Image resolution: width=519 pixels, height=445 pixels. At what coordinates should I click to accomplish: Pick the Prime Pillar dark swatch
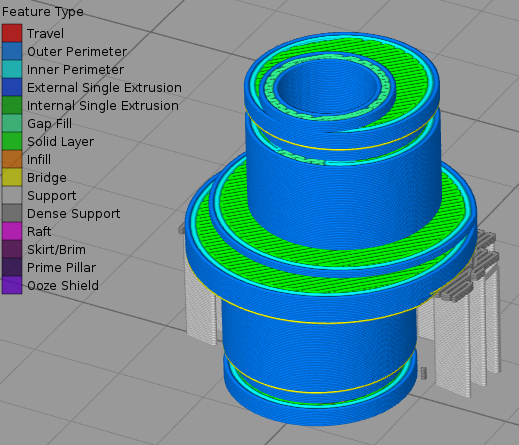[x=12, y=267]
